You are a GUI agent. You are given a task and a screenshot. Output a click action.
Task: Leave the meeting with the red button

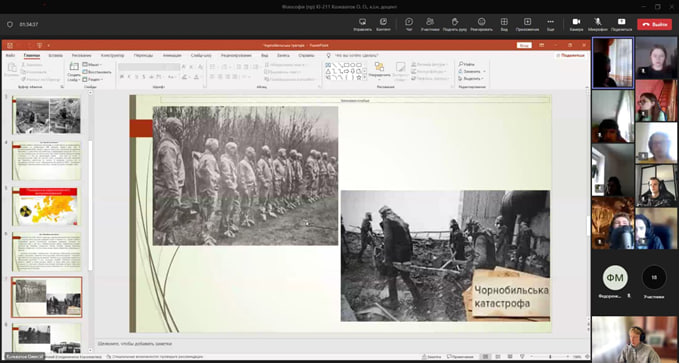[654, 25]
